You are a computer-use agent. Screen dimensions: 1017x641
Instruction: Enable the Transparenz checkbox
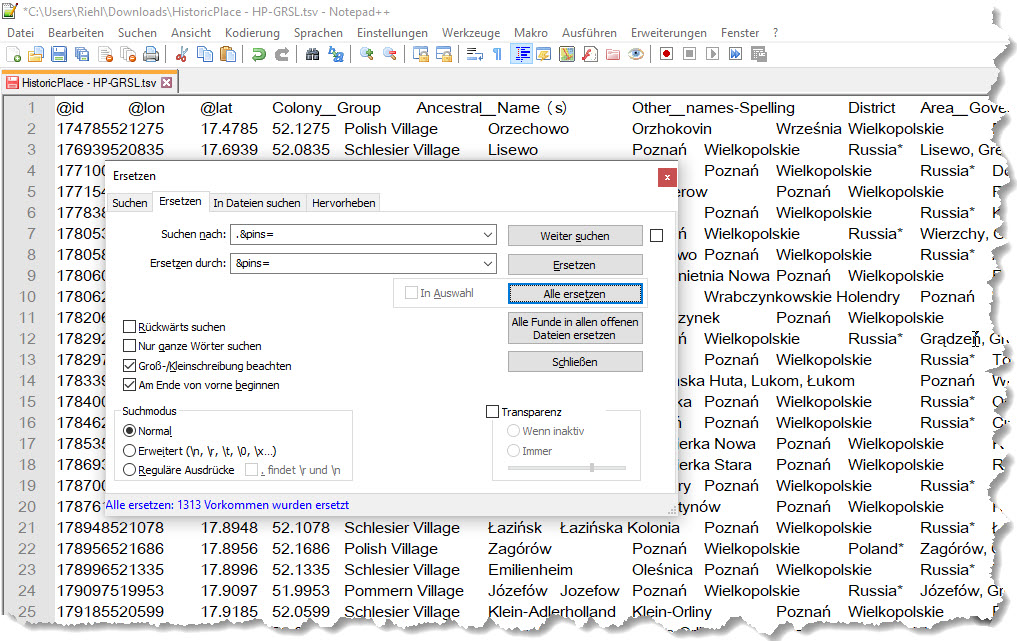pos(492,412)
